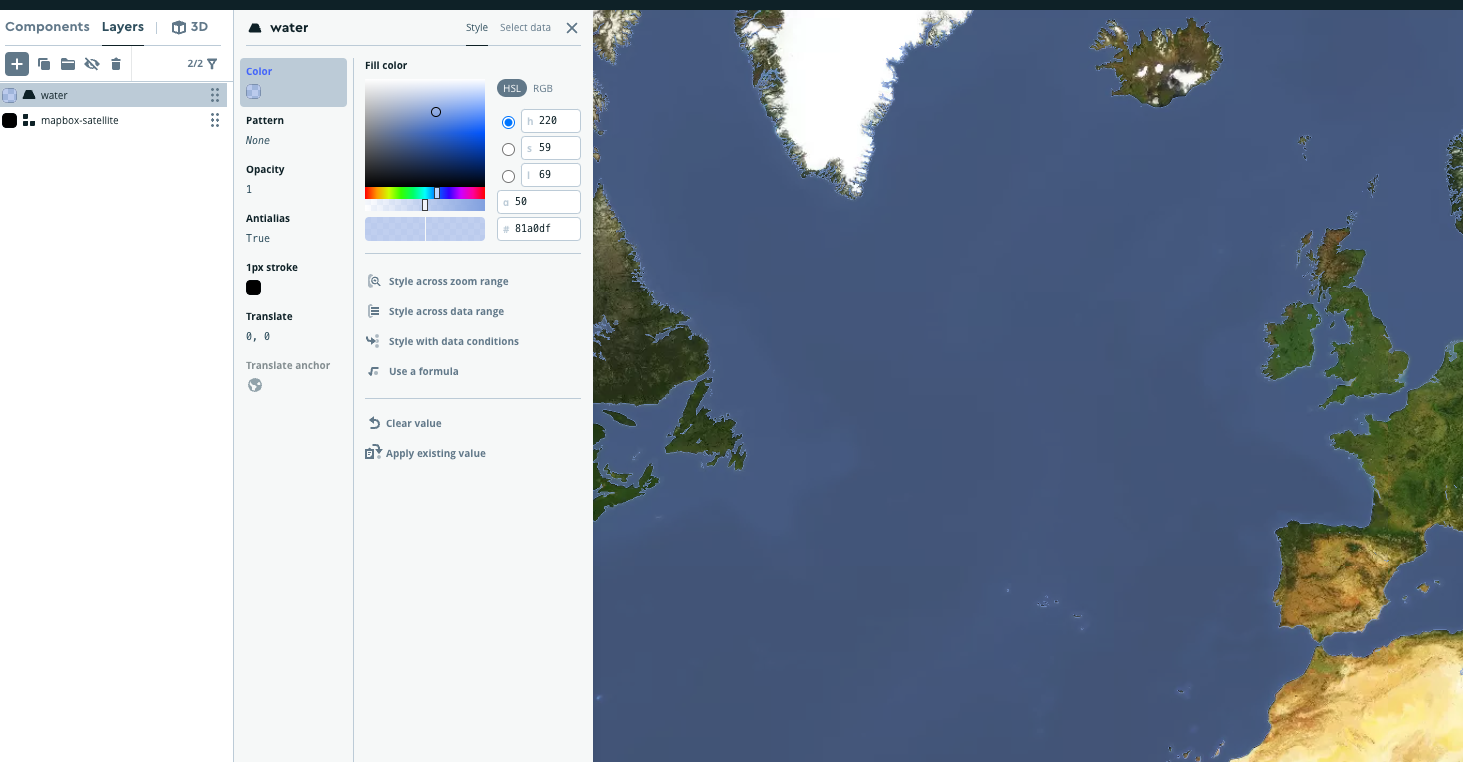The width and height of the screenshot is (1463, 762).
Task: Select the hue radio button labeled h
Action: tap(508, 121)
